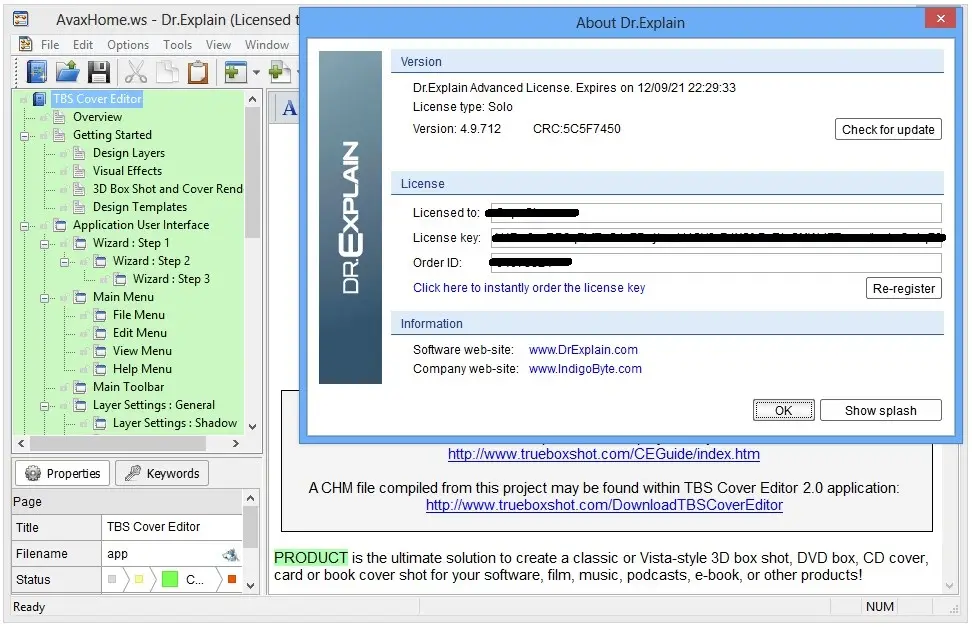Click the Title value TBS Cover Editor
Viewport: 972px width, 627px height.
(153, 527)
